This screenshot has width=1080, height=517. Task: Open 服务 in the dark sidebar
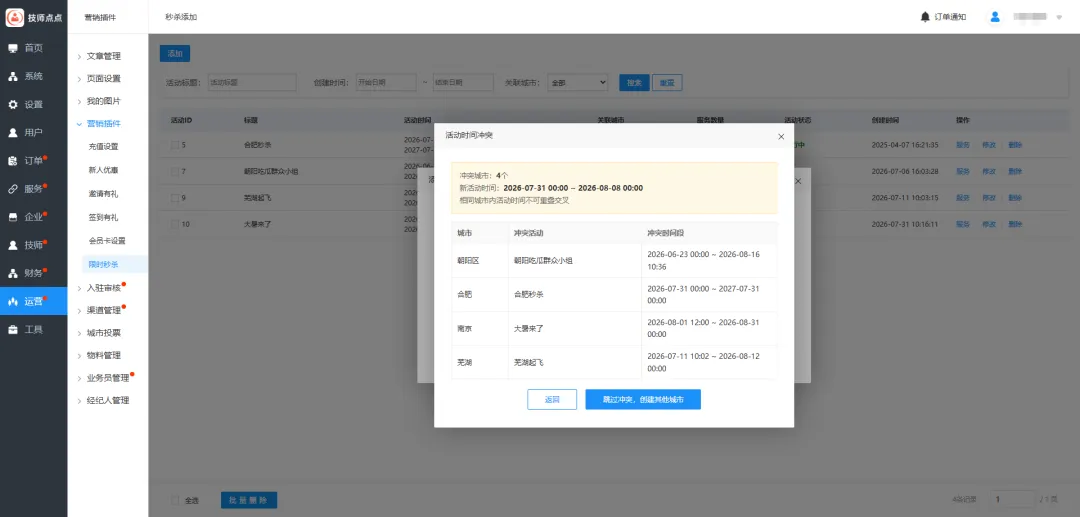pos(33,189)
